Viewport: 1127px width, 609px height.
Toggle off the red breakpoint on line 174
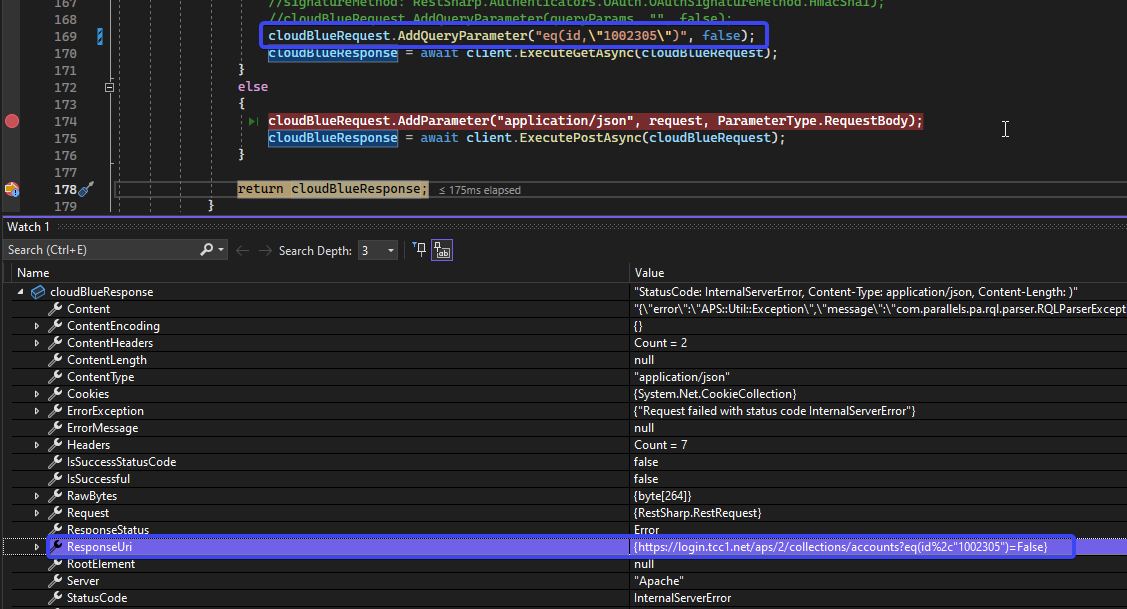coord(11,121)
